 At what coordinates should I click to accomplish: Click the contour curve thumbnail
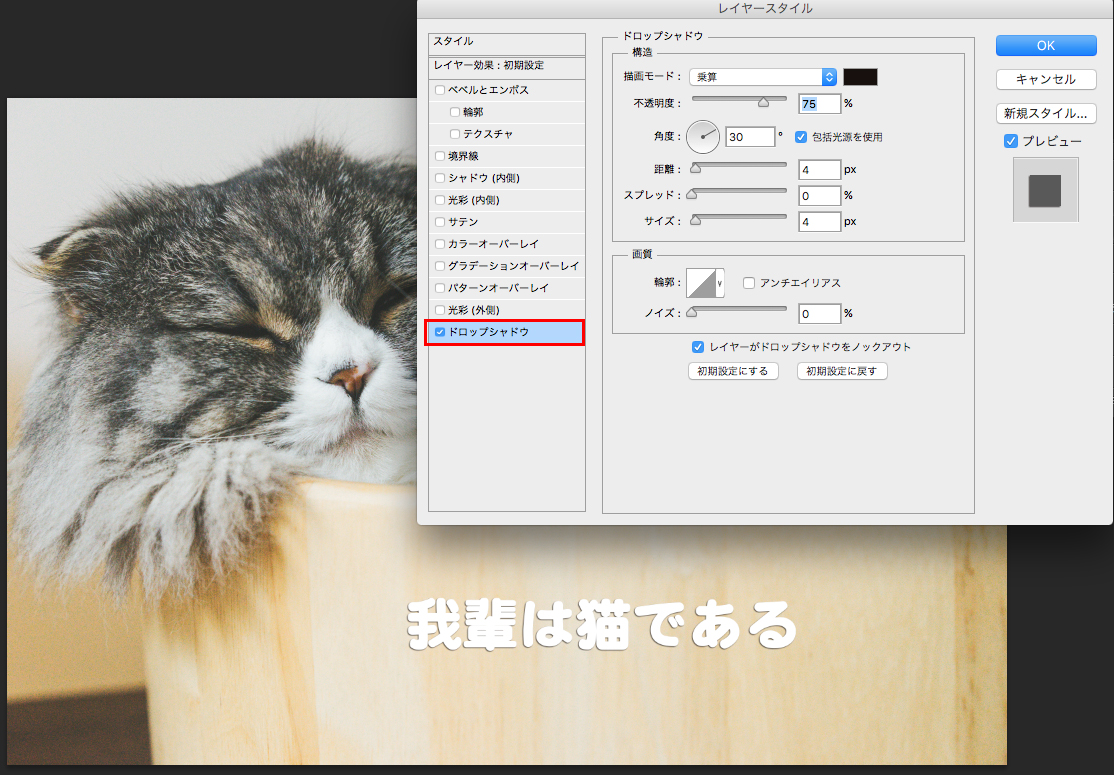(703, 283)
